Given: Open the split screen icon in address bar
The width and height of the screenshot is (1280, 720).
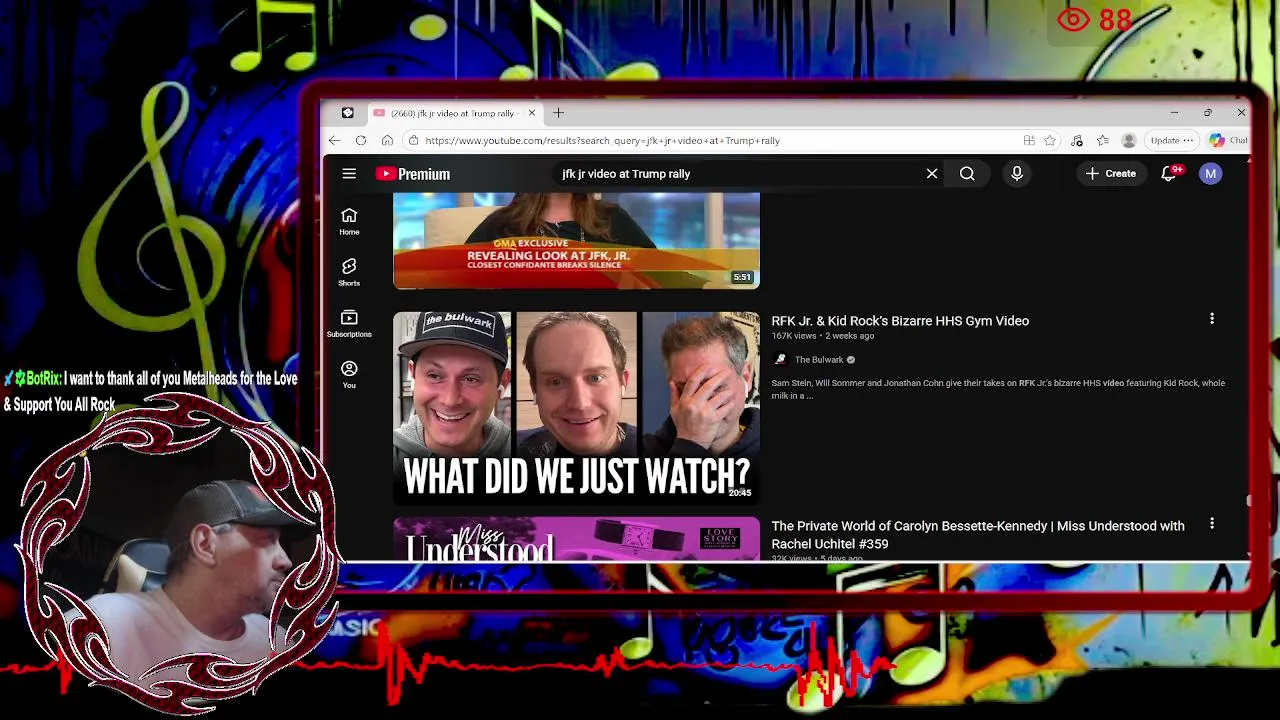Looking at the screenshot, I should coord(1029,141).
